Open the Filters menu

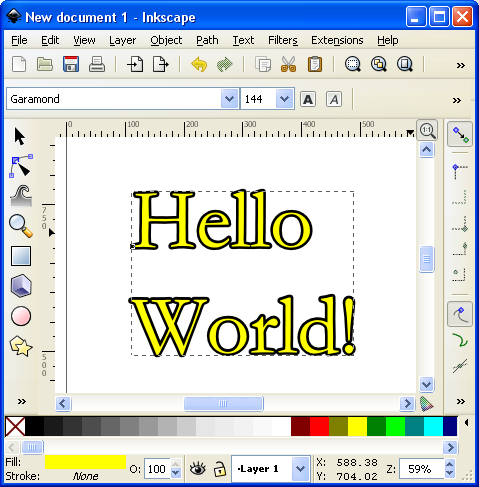pos(283,40)
